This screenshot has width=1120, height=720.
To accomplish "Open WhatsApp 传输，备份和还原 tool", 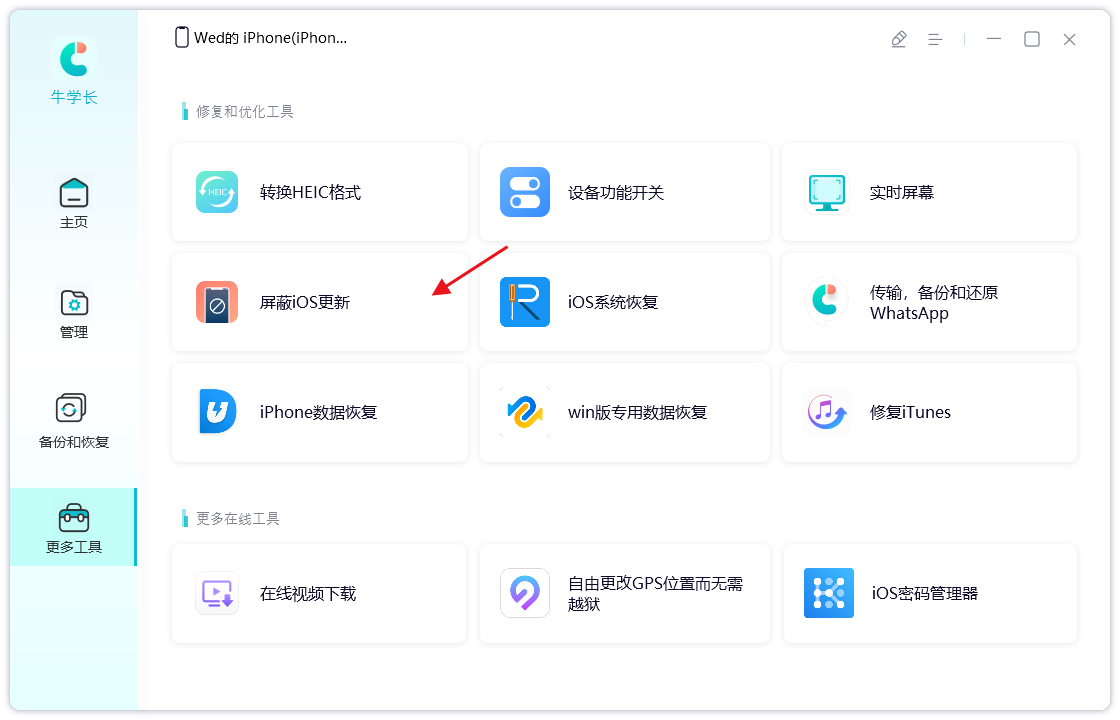I will 929,302.
